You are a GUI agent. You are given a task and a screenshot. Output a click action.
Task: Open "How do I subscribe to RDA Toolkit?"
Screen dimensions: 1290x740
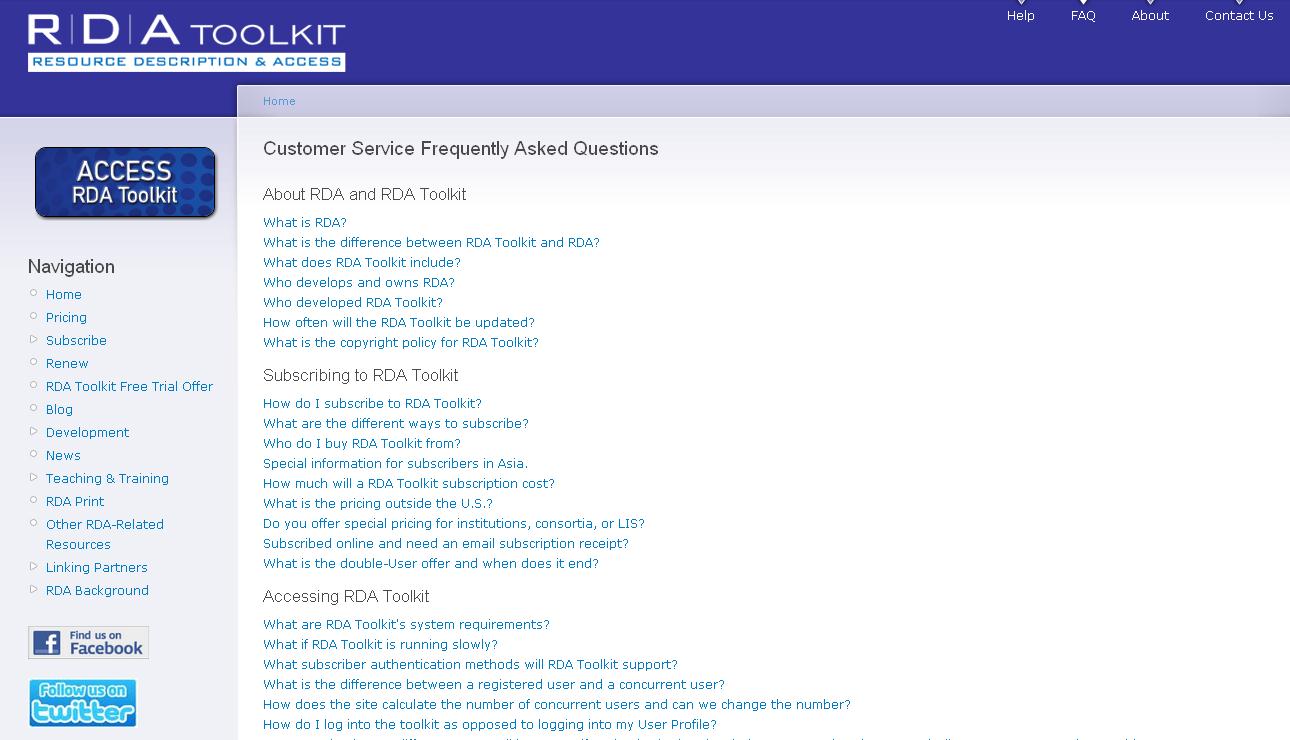click(372, 403)
